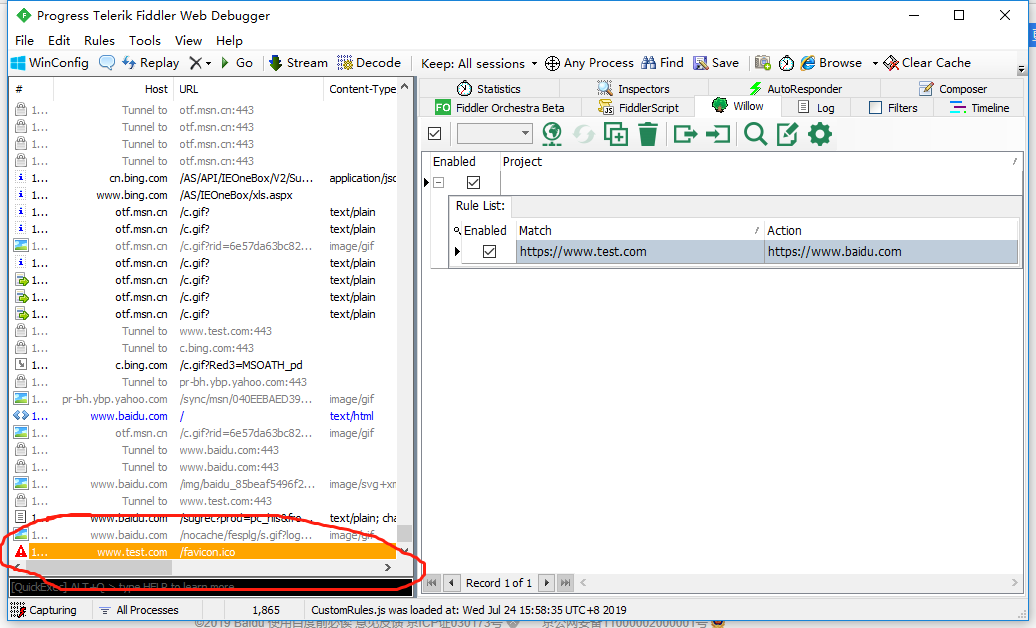The height and width of the screenshot is (628, 1036).
Task: Go to last record in pager
Action: (x=566, y=582)
